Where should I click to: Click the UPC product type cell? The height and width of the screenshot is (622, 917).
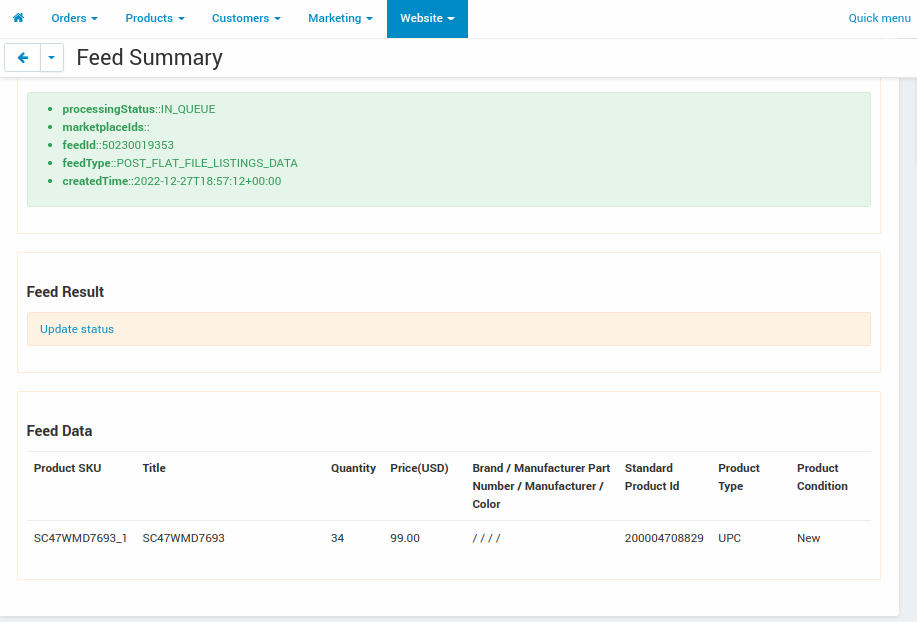728,538
